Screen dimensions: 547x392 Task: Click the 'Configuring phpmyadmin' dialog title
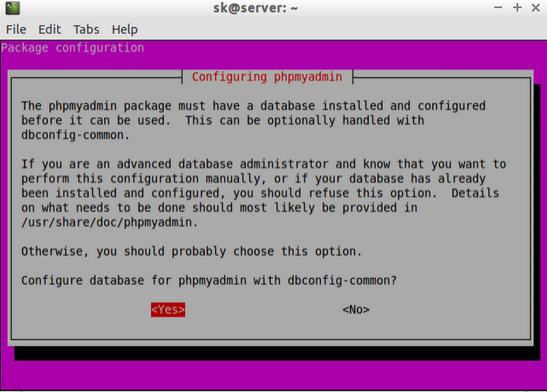[267, 77]
